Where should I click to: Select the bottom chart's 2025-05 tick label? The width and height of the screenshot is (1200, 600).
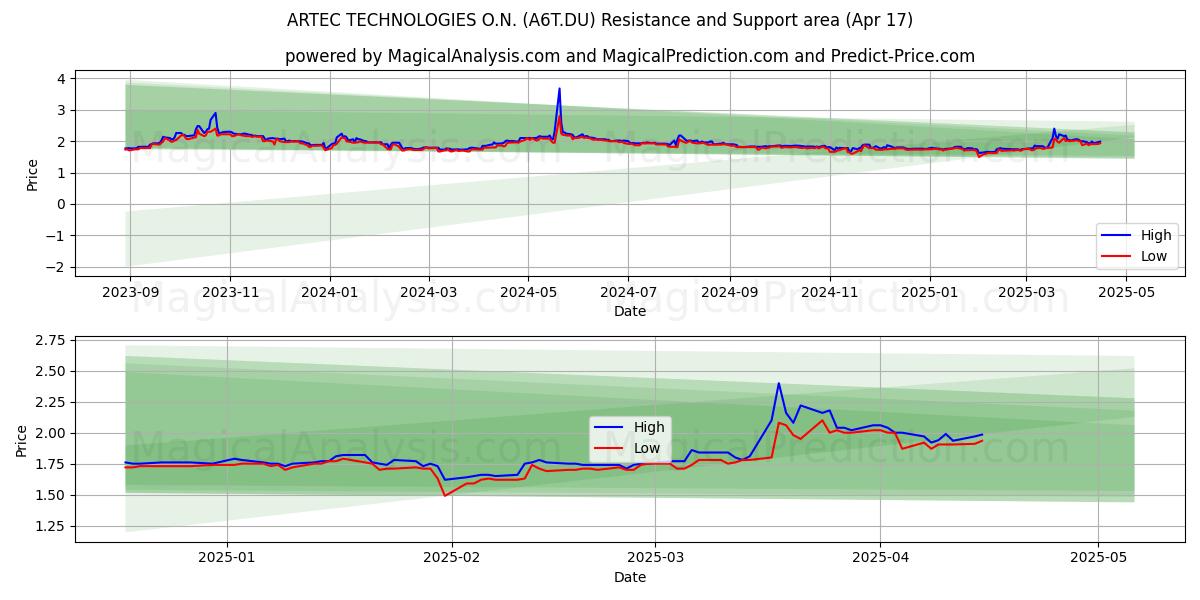1098,557
